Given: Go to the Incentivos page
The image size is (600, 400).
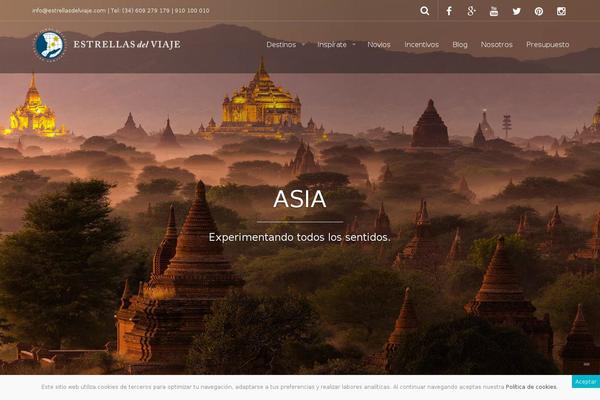Looking at the screenshot, I should (x=422, y=45).
